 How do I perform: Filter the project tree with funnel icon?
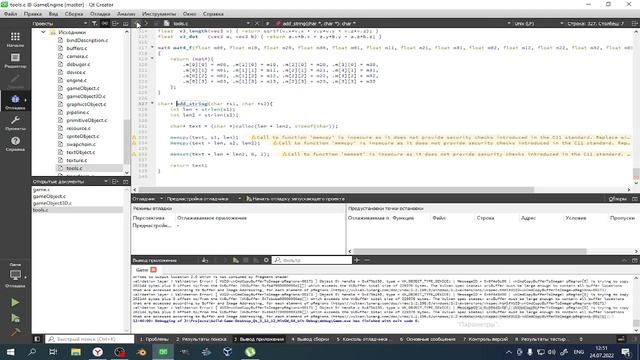(94, 23)
